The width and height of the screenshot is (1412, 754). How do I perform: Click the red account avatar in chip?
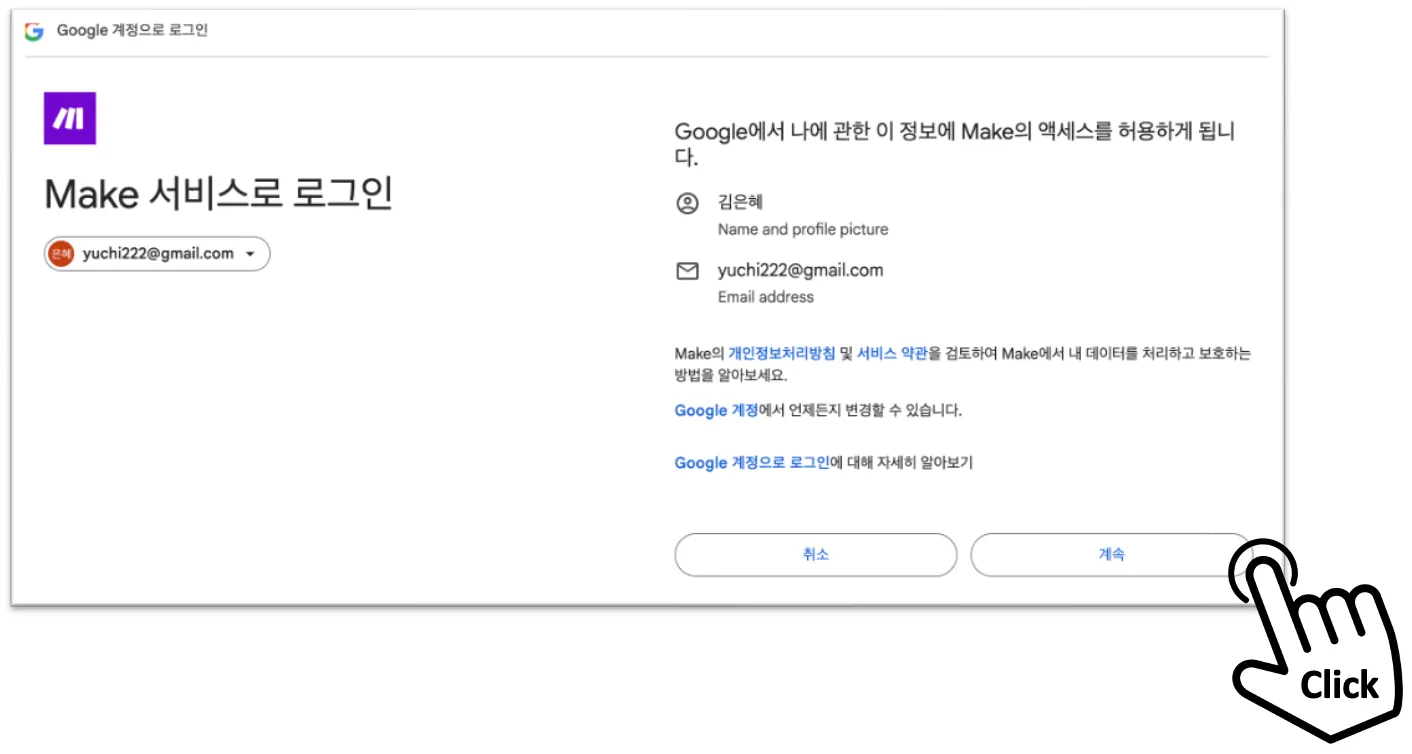61,254
